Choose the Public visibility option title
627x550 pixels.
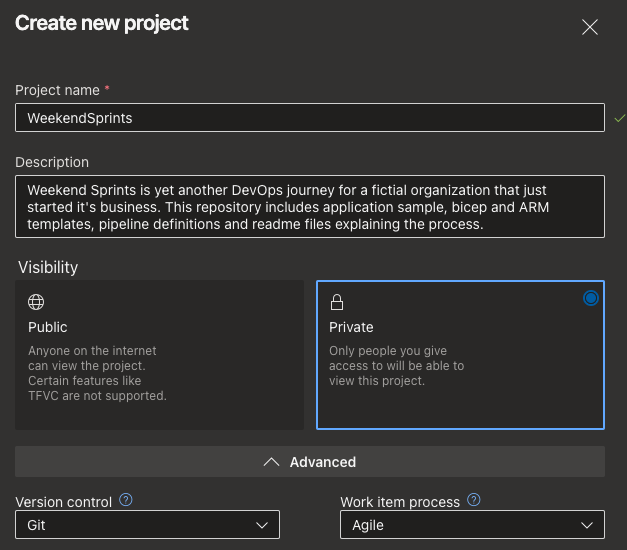(x=48, y=327)
